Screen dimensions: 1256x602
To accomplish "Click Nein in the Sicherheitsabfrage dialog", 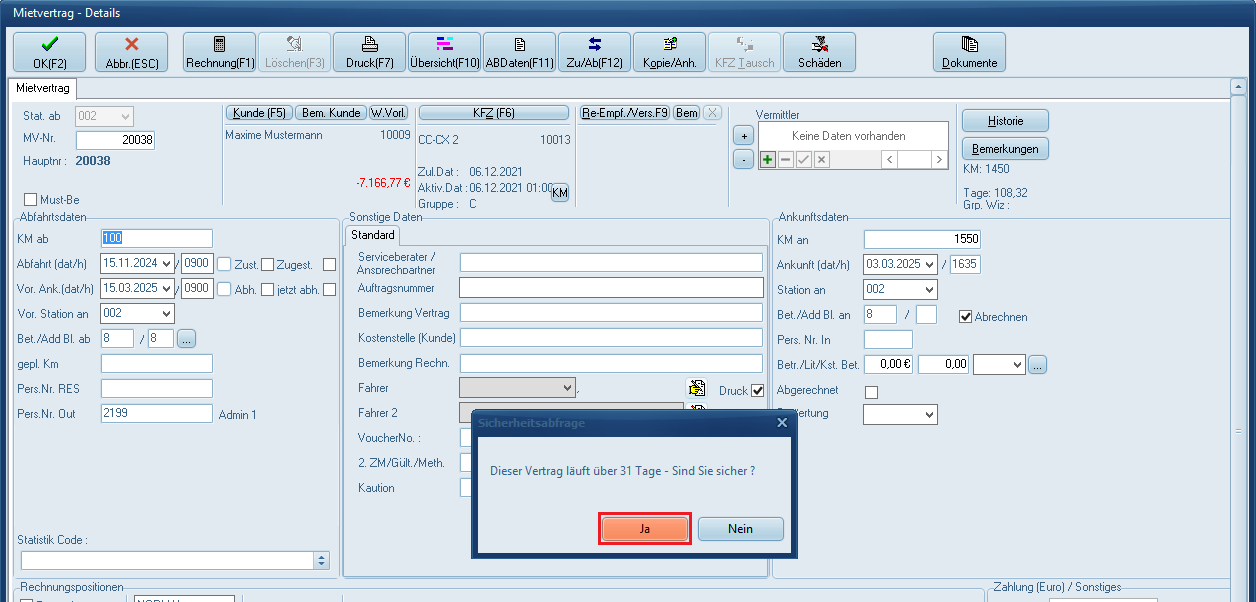I will [740, 529].
